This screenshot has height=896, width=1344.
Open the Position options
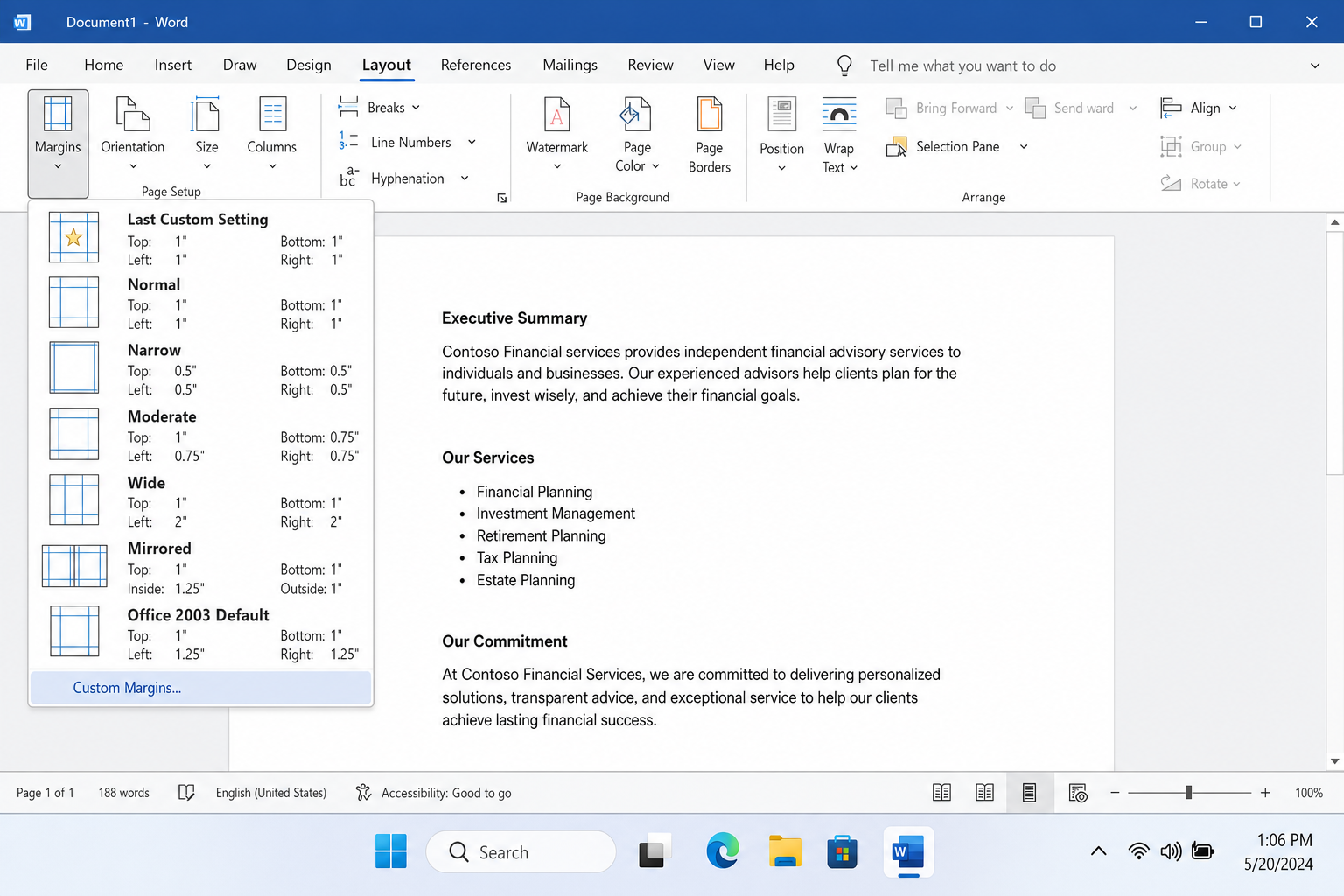tap(781, 135)
